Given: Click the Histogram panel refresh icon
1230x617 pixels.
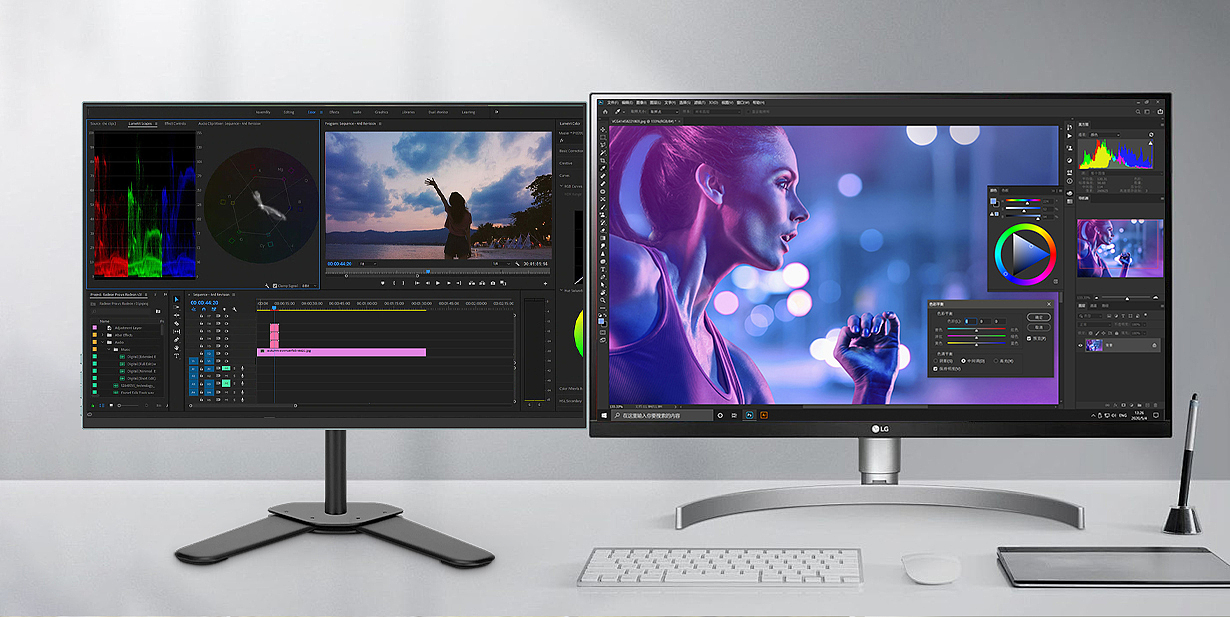Looking at the screenshot, I should click(x=1151, y=135).
